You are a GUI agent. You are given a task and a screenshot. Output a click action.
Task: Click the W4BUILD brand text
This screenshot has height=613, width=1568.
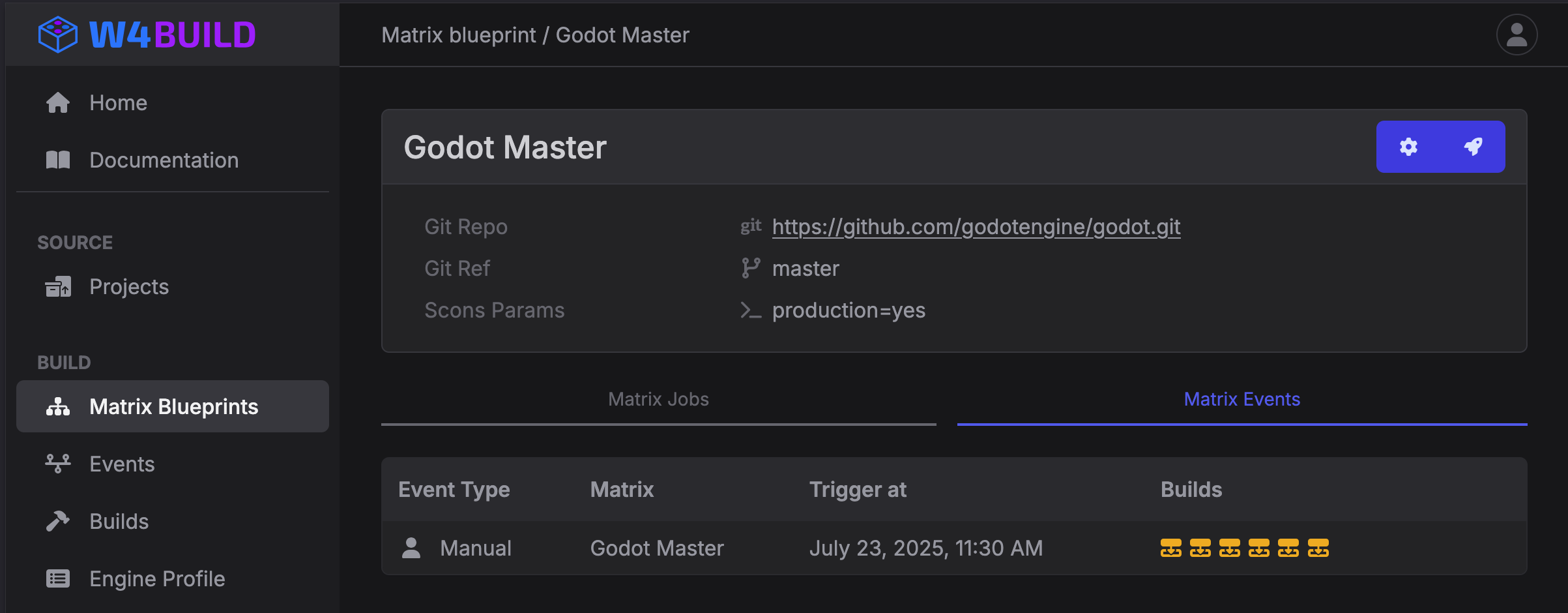[173, 35]
